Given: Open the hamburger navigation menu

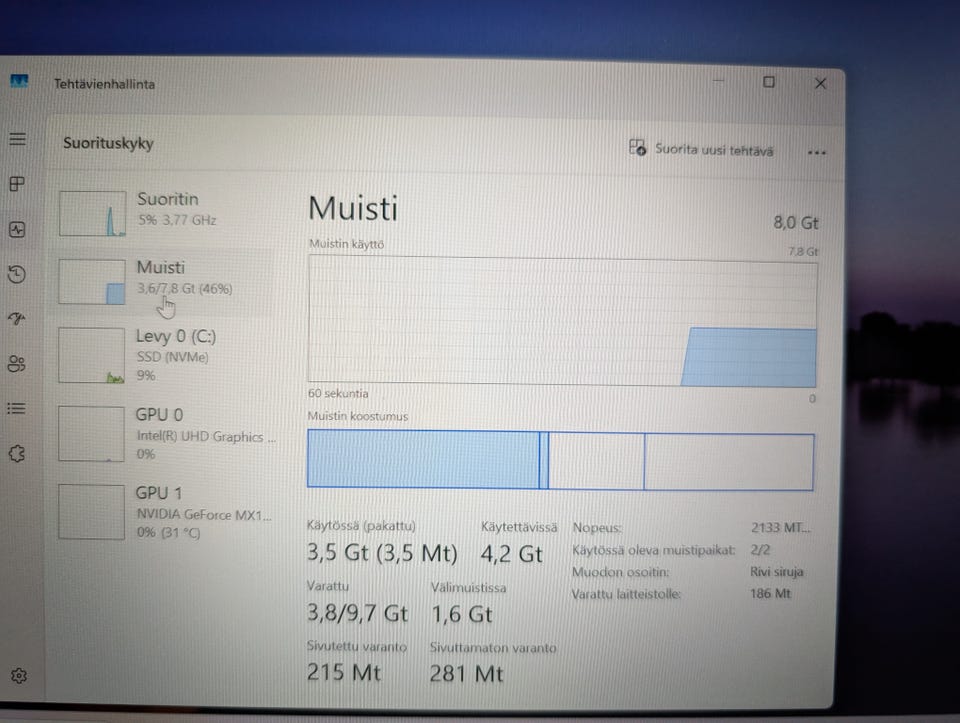Looking at the screenshot, I should 18,139.
